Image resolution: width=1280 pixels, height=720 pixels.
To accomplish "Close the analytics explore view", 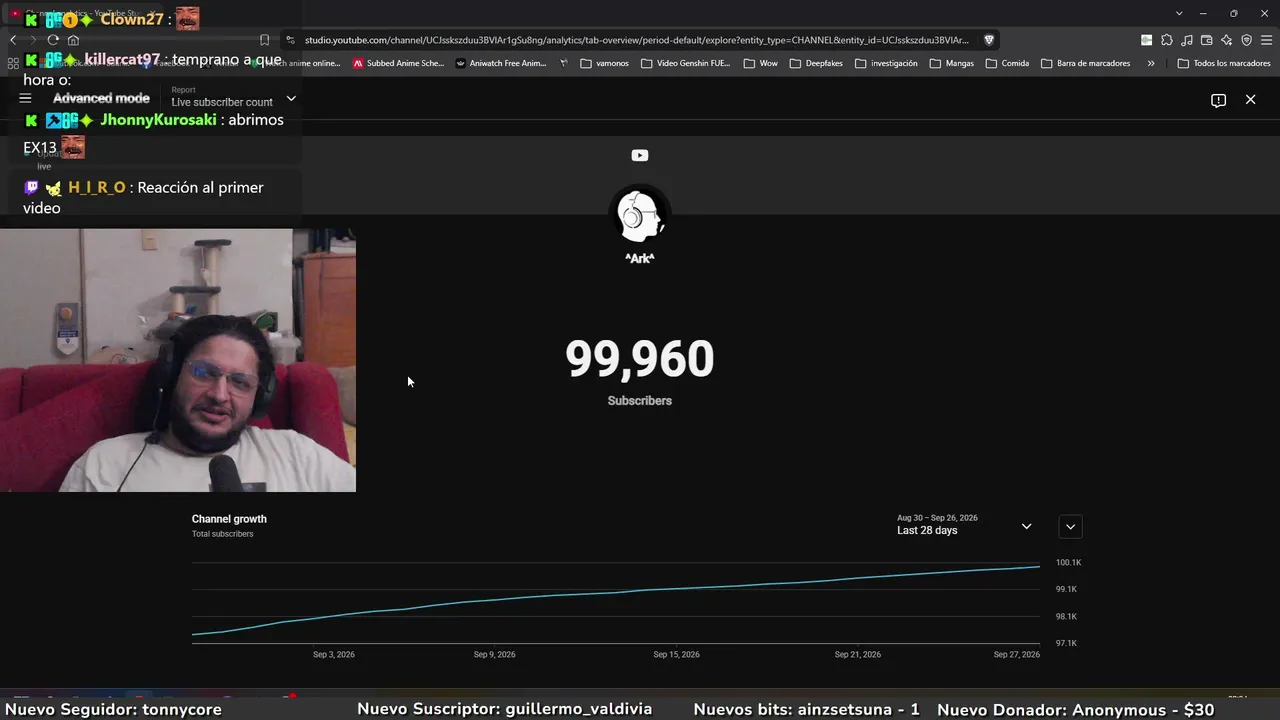I will point(1250,99).
